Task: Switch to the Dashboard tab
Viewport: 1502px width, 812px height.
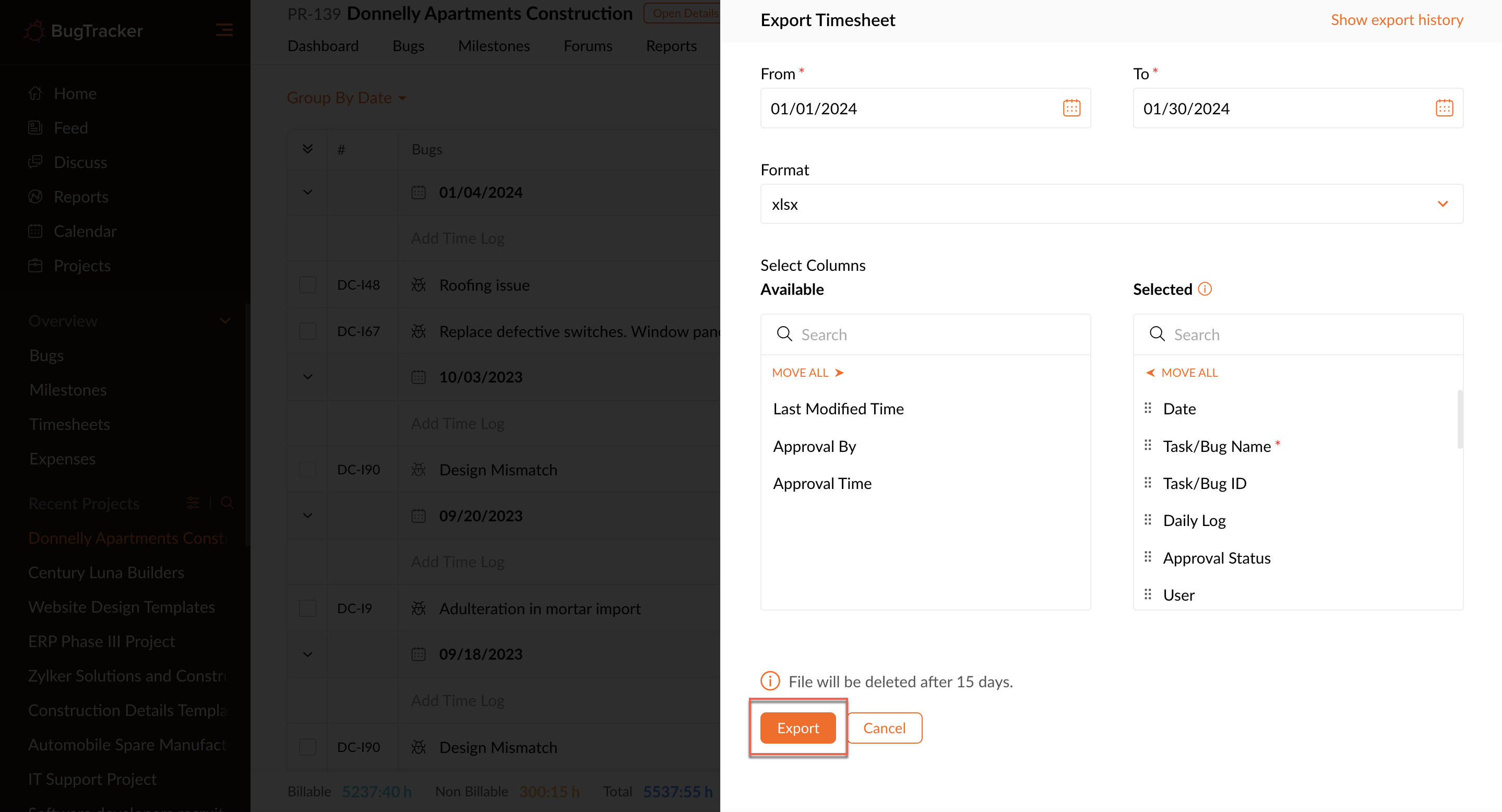Action: point(323,45)
